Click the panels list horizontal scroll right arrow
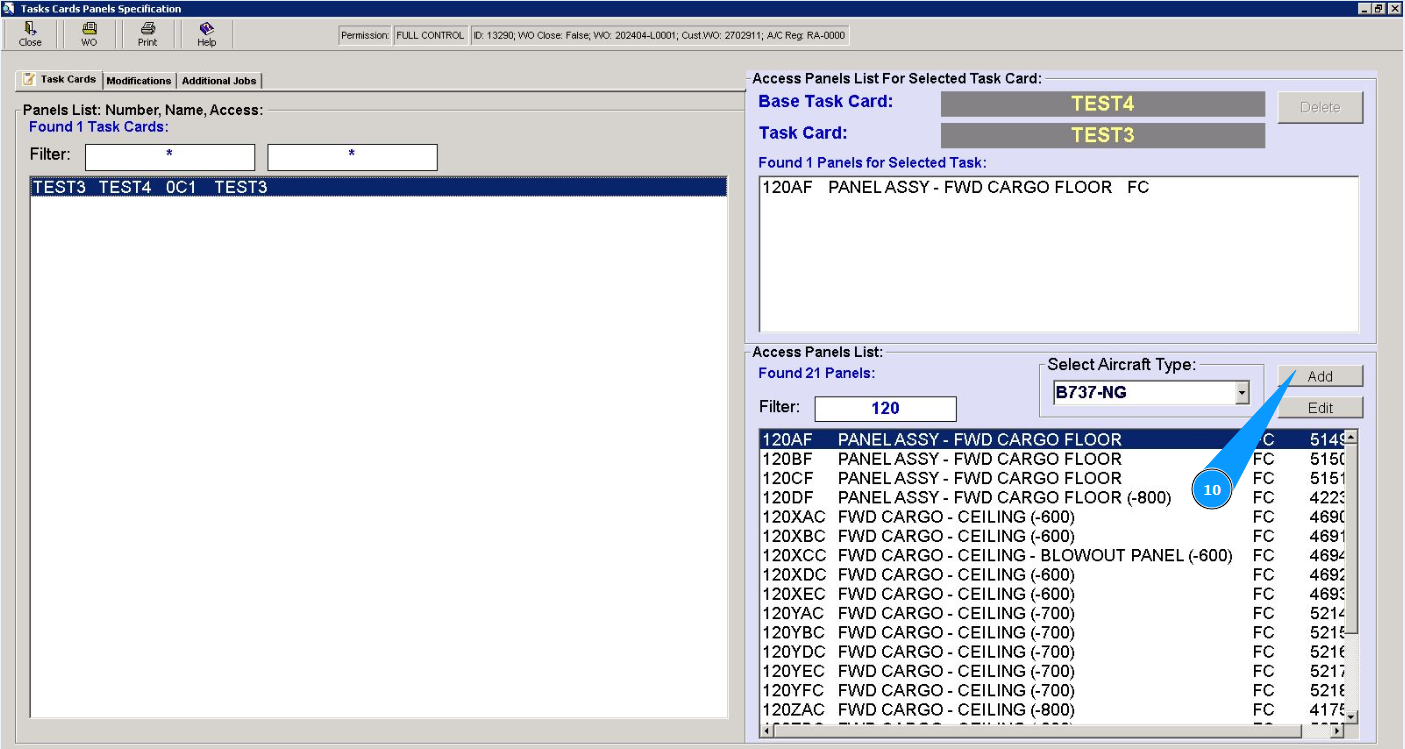The width and height of the screenshot is (1405, 749). [1336, 731]
